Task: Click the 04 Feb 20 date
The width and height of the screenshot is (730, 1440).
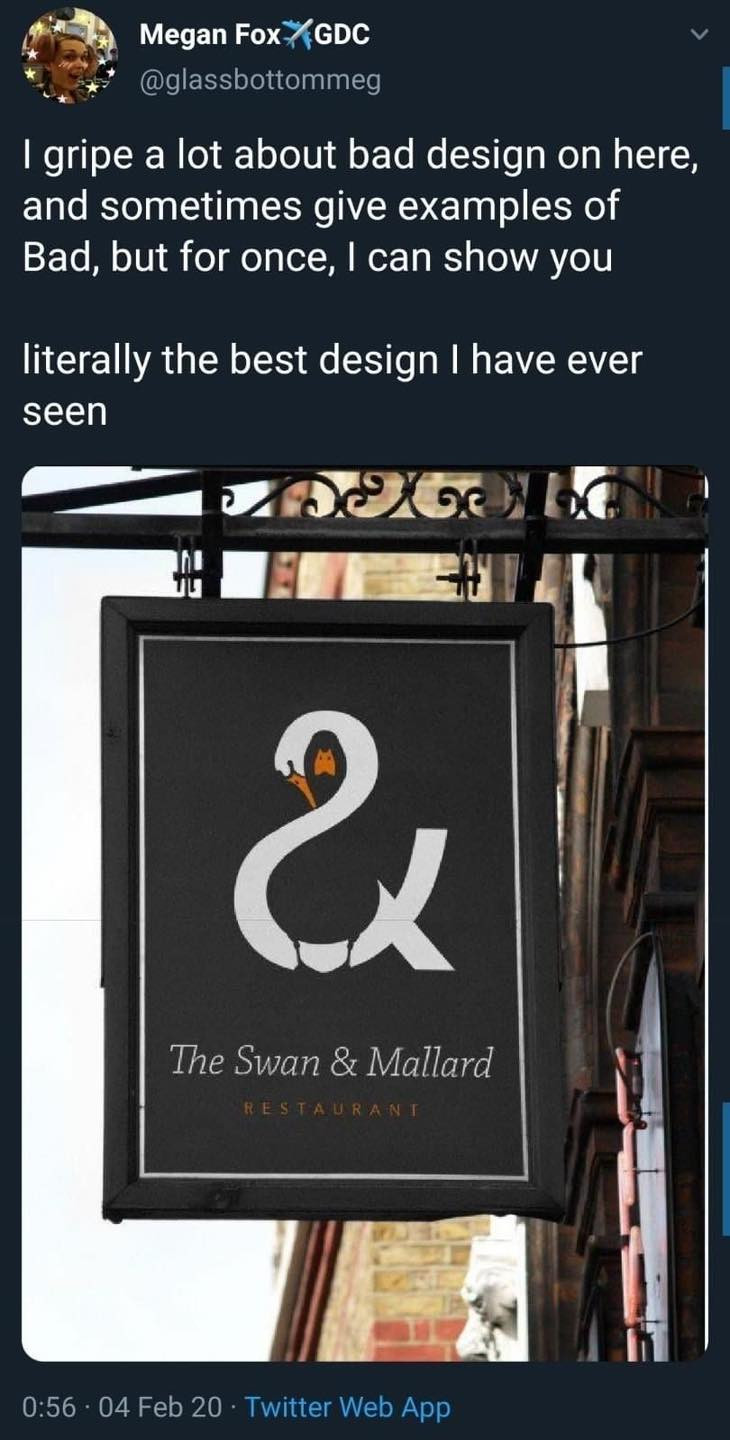Action: (161, 1407)
